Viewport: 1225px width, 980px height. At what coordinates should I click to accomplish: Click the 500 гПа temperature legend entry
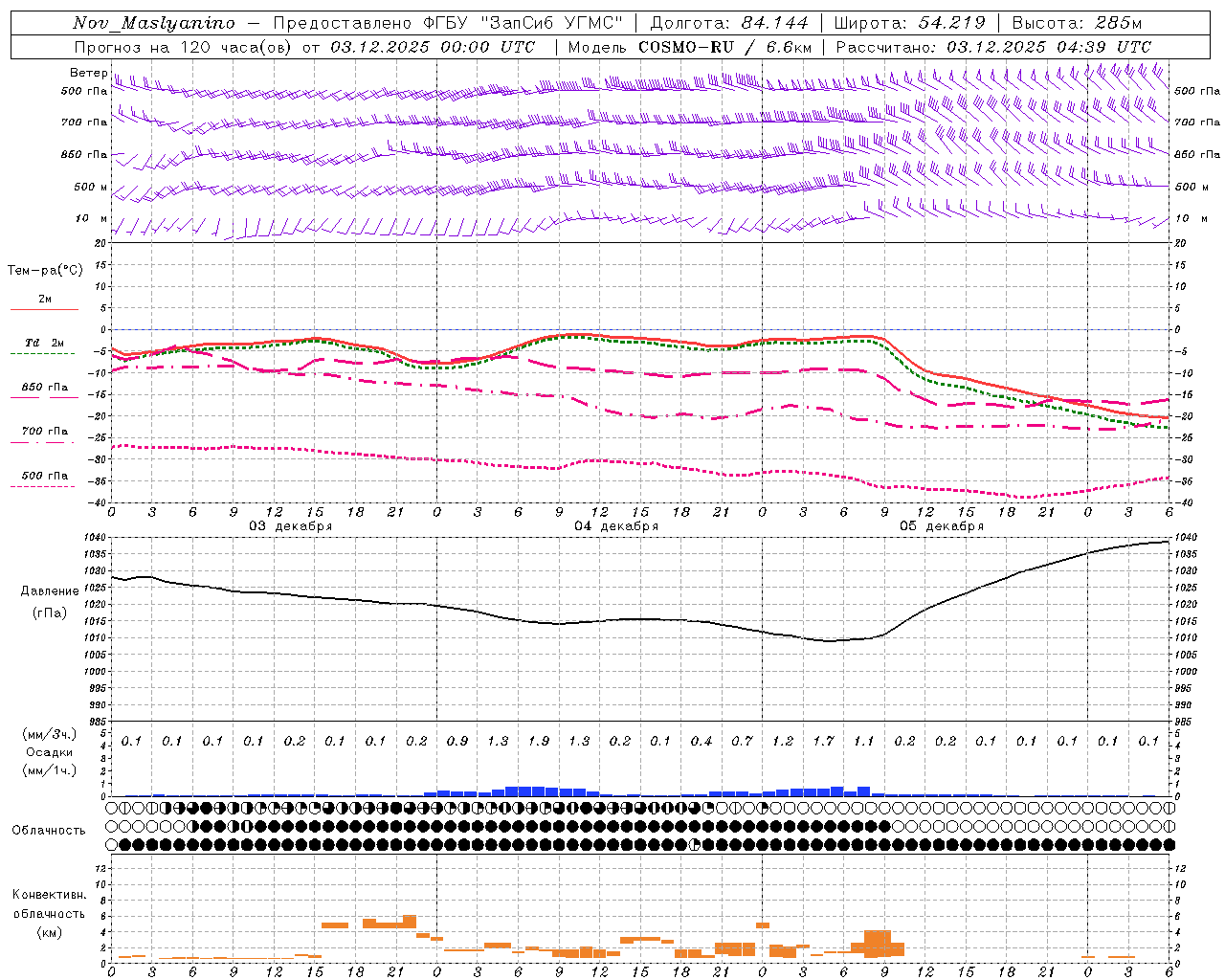click(x=44, y=476)
